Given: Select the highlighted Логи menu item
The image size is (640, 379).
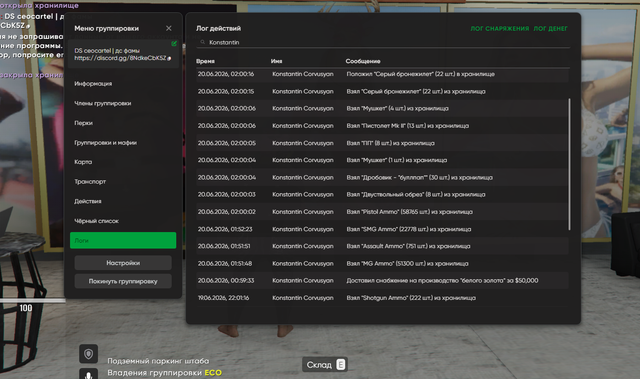Looking at the screenshot, I should [x=123, y=240].
